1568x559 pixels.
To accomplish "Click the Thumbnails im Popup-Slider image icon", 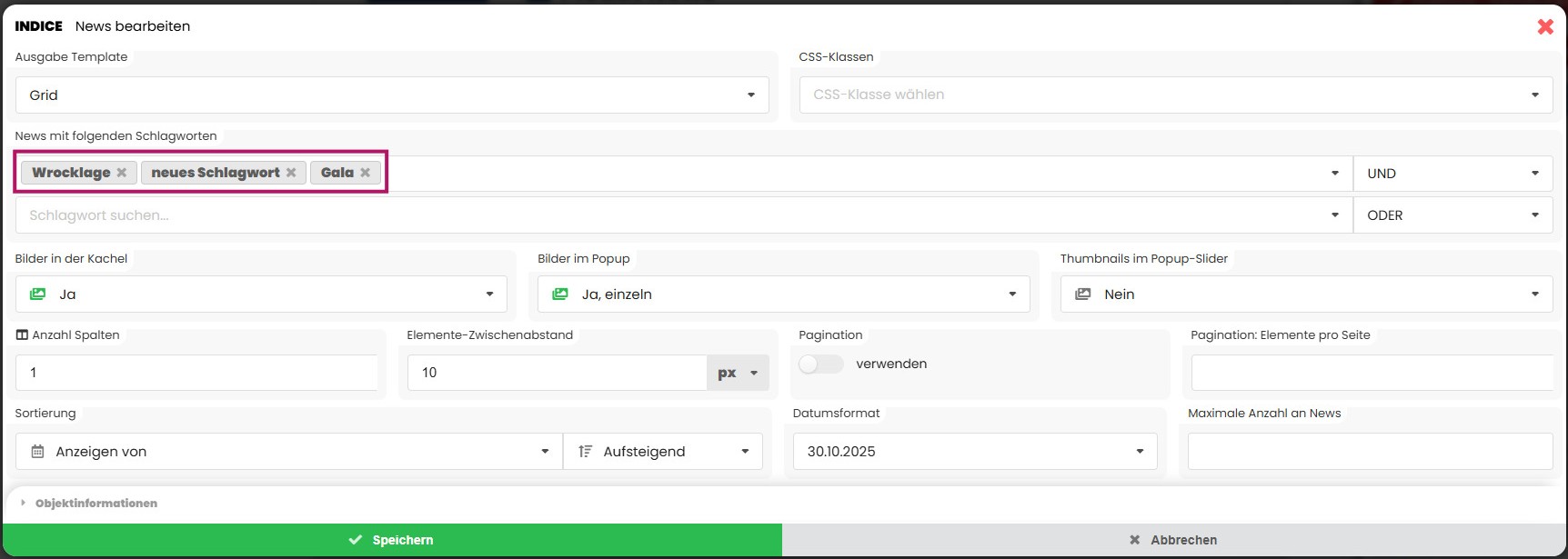I will (x=1082, y=294).
